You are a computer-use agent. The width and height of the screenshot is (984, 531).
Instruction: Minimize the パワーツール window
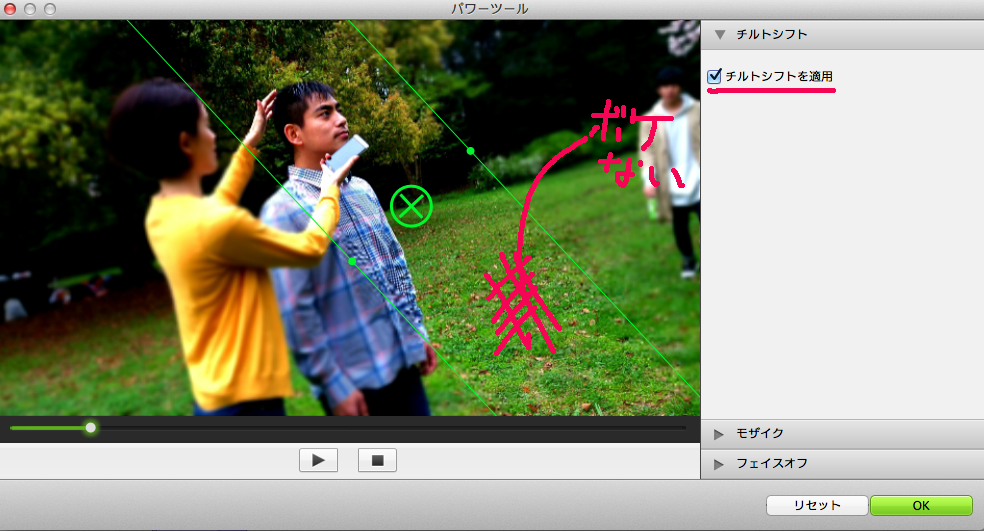coord(30,9)
